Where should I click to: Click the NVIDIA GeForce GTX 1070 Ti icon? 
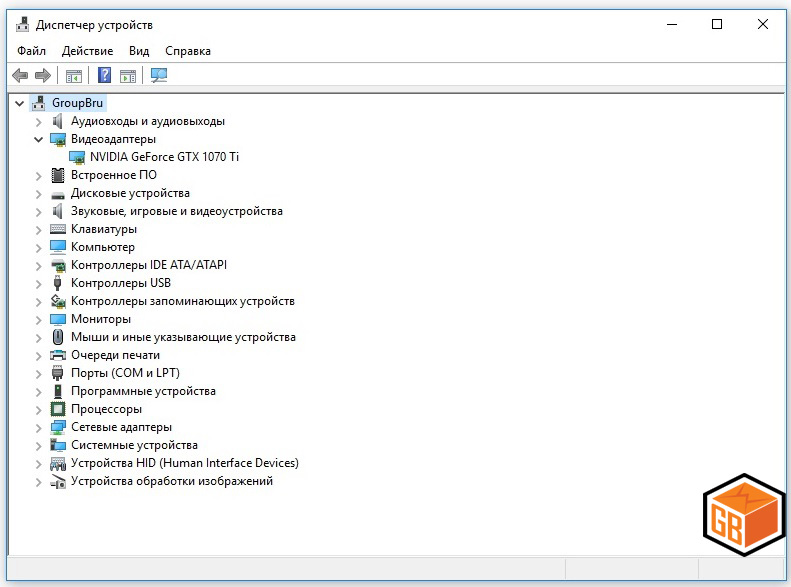(77, 157)
